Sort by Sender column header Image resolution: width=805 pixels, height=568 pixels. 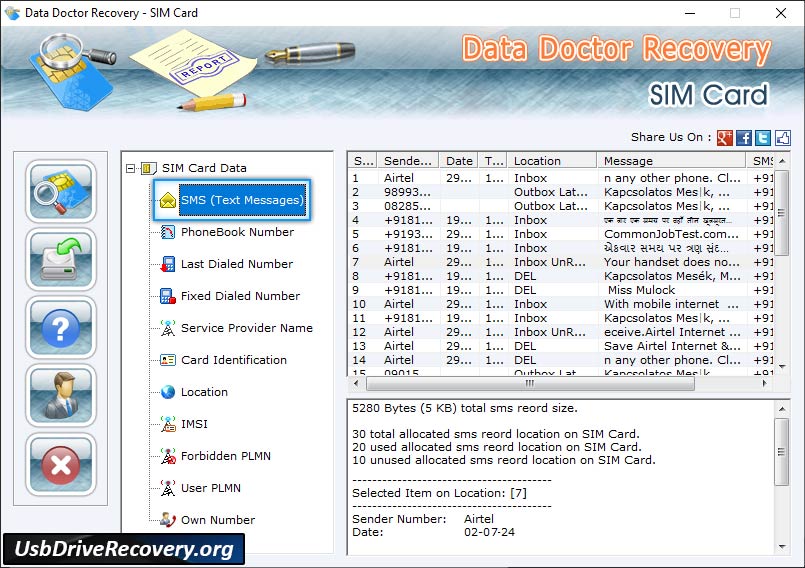pyautogui.click(x=408, y=161)
